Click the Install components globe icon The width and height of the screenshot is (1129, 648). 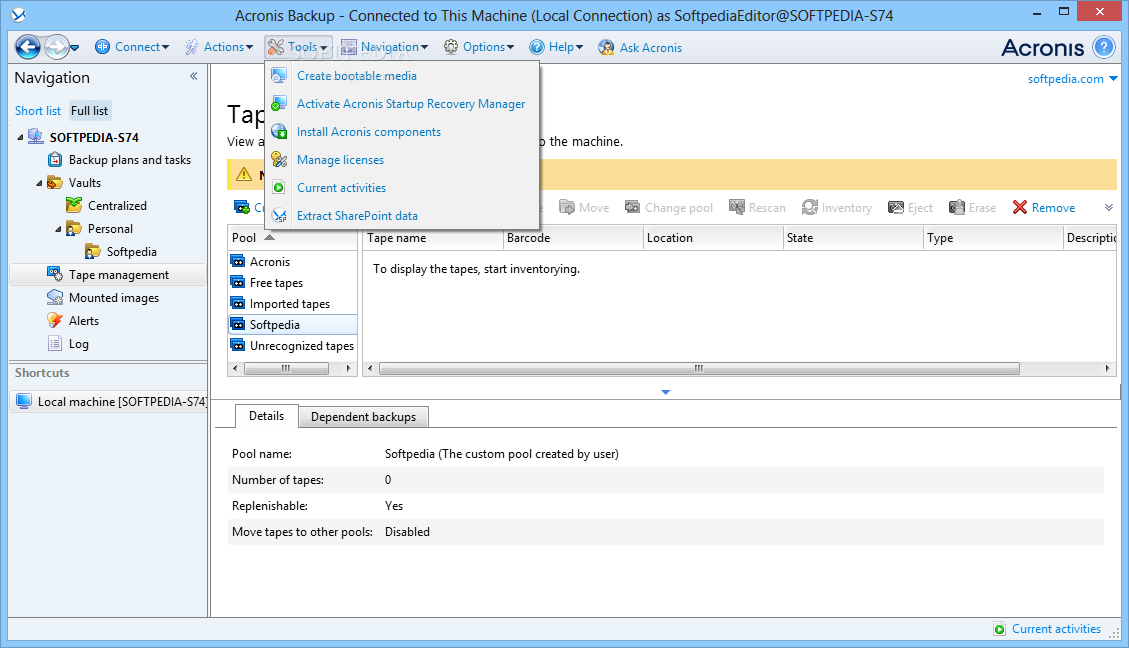point(279,132)
